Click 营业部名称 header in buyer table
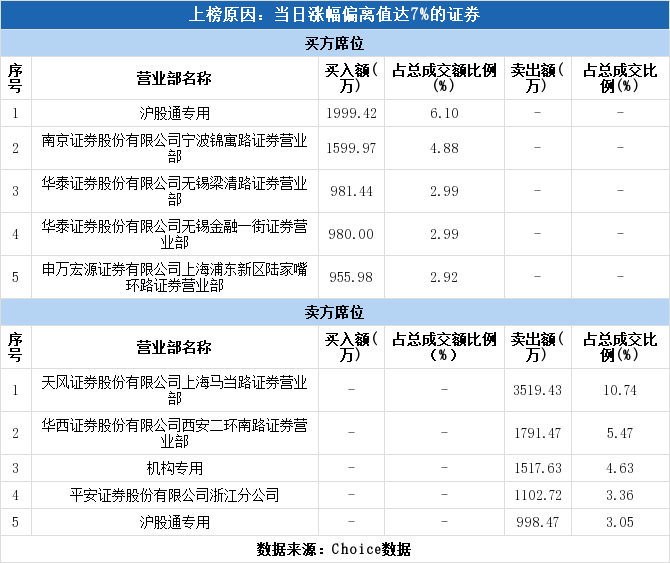The image size is (670, 563). coord(174,78)
